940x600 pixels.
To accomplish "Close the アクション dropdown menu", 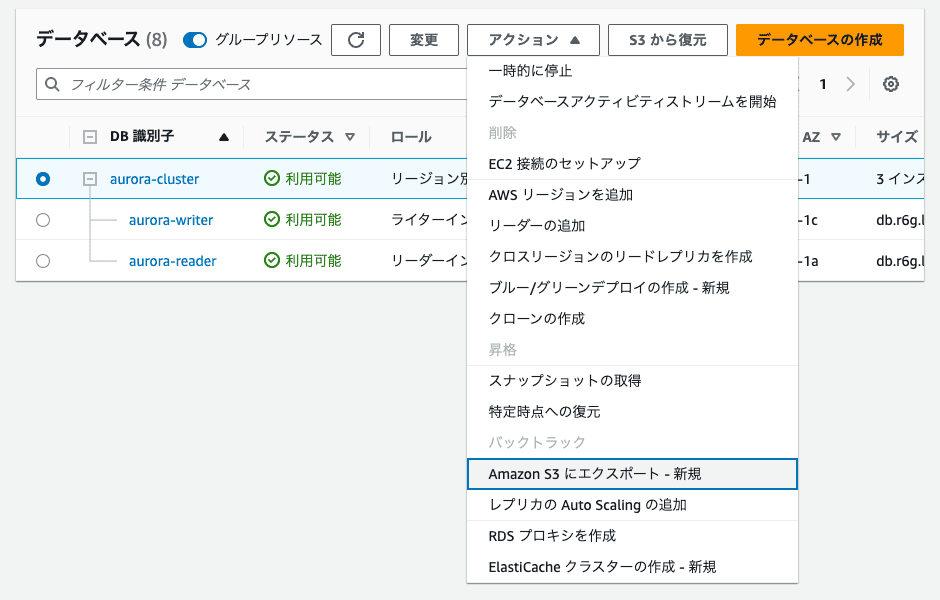I will pos(533,40).
